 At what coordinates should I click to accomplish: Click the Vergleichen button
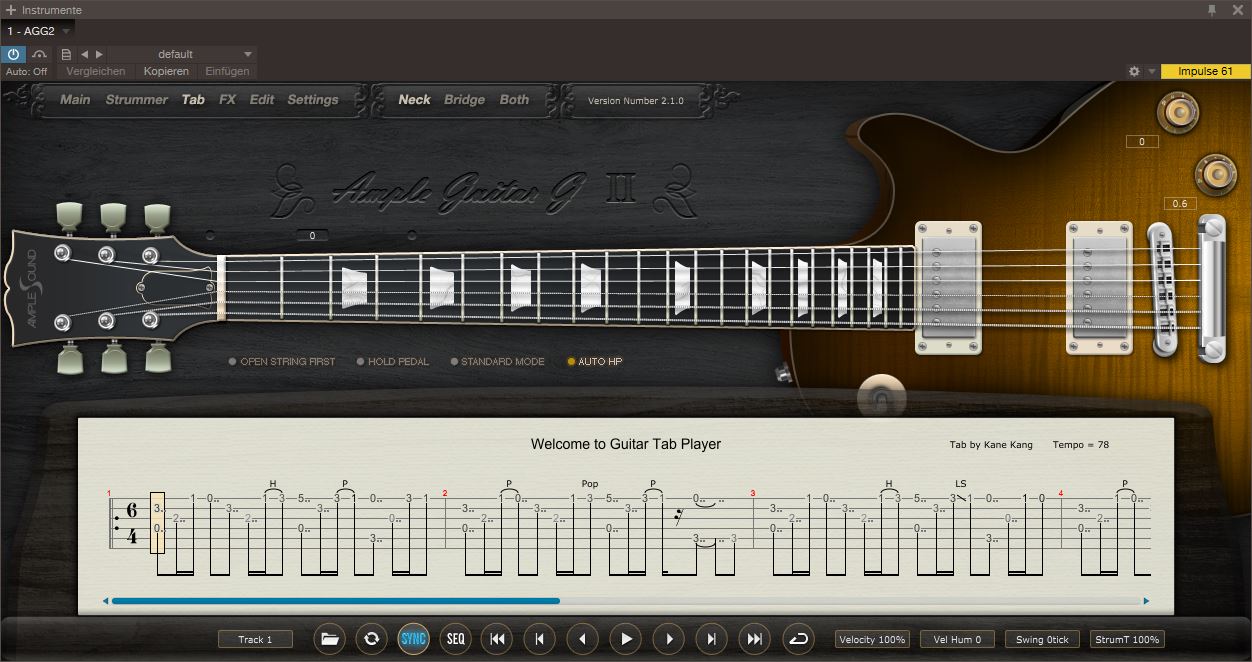[96, 71]
